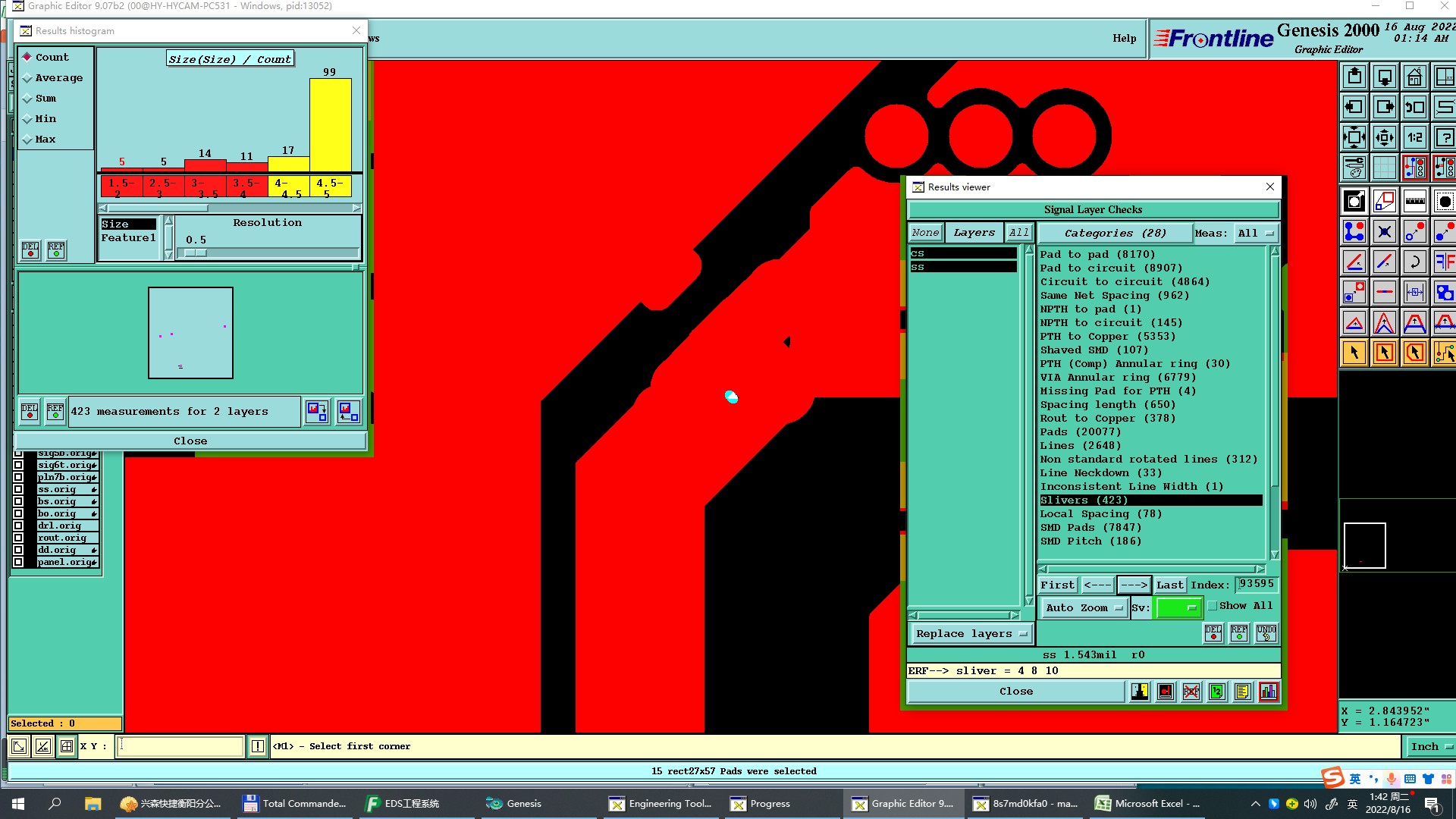Viewport: 1456px width, 819px height.
Task: Select the Average radio option
Action: tap(27, 78)
